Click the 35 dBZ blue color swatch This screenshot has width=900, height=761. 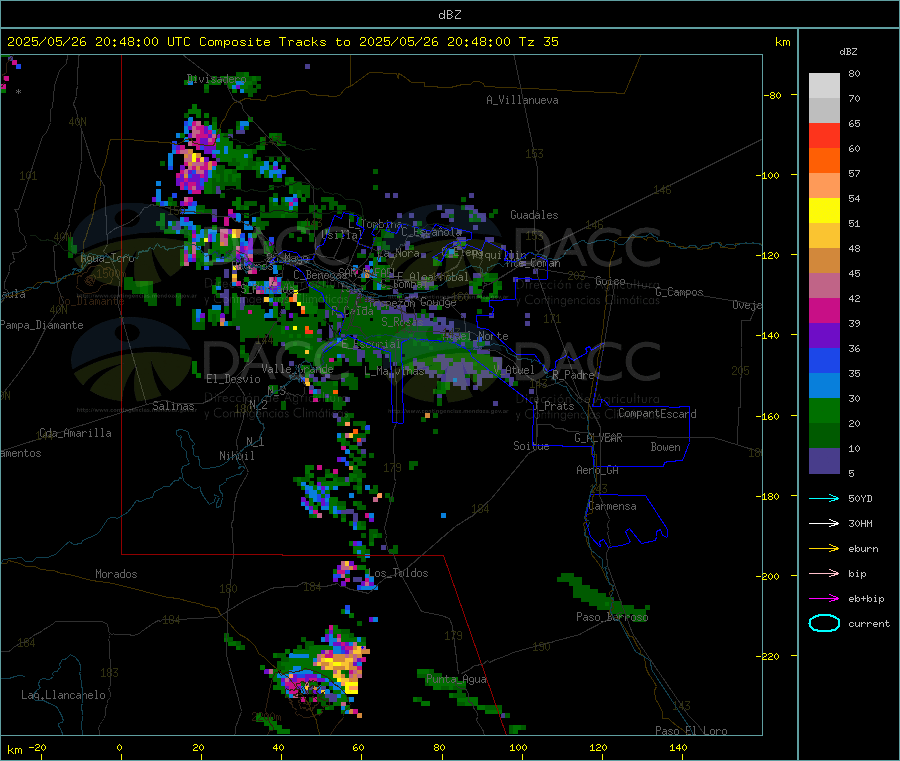point(824,386)
